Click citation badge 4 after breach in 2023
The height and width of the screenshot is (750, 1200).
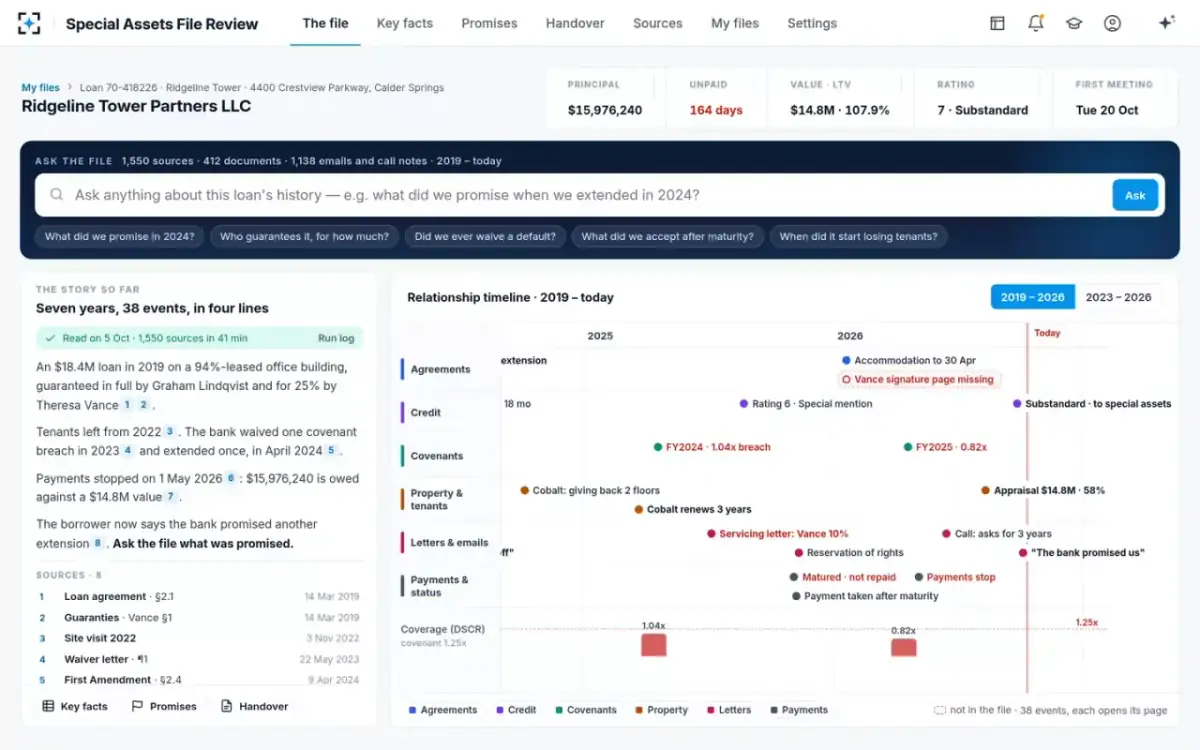(128, 451)
